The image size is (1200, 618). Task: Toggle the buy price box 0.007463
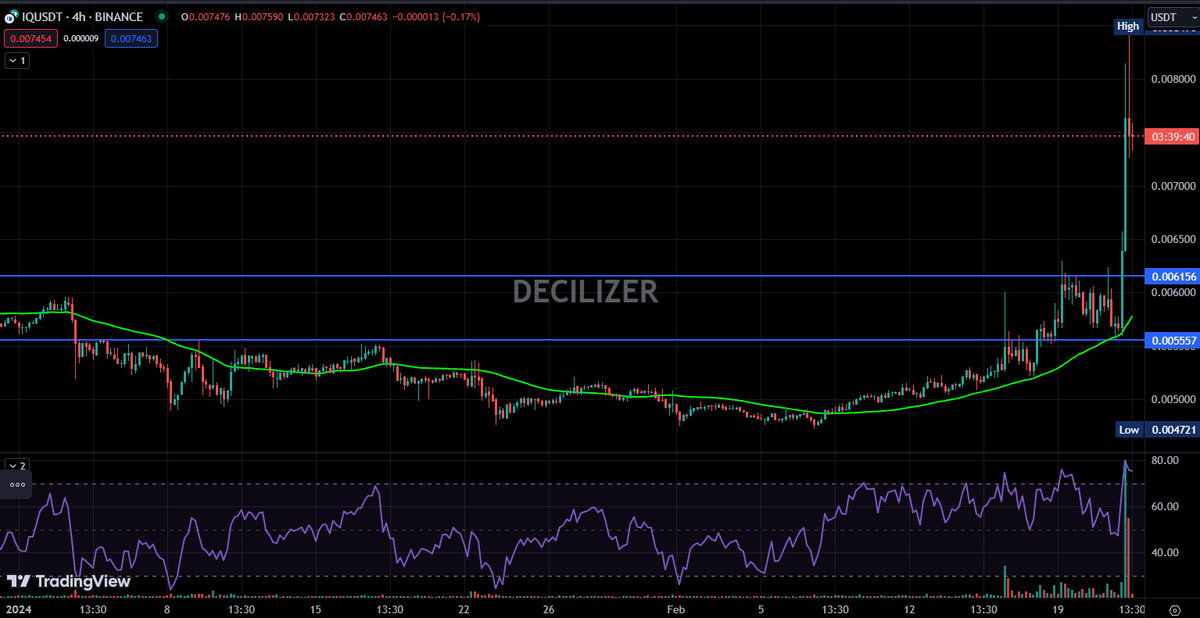131,38
